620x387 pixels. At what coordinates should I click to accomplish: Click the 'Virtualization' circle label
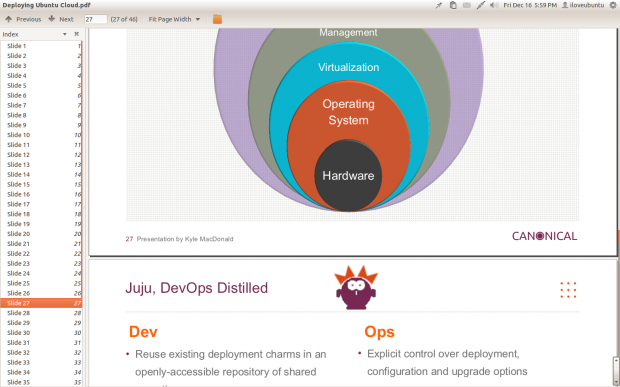coord(348,67)
